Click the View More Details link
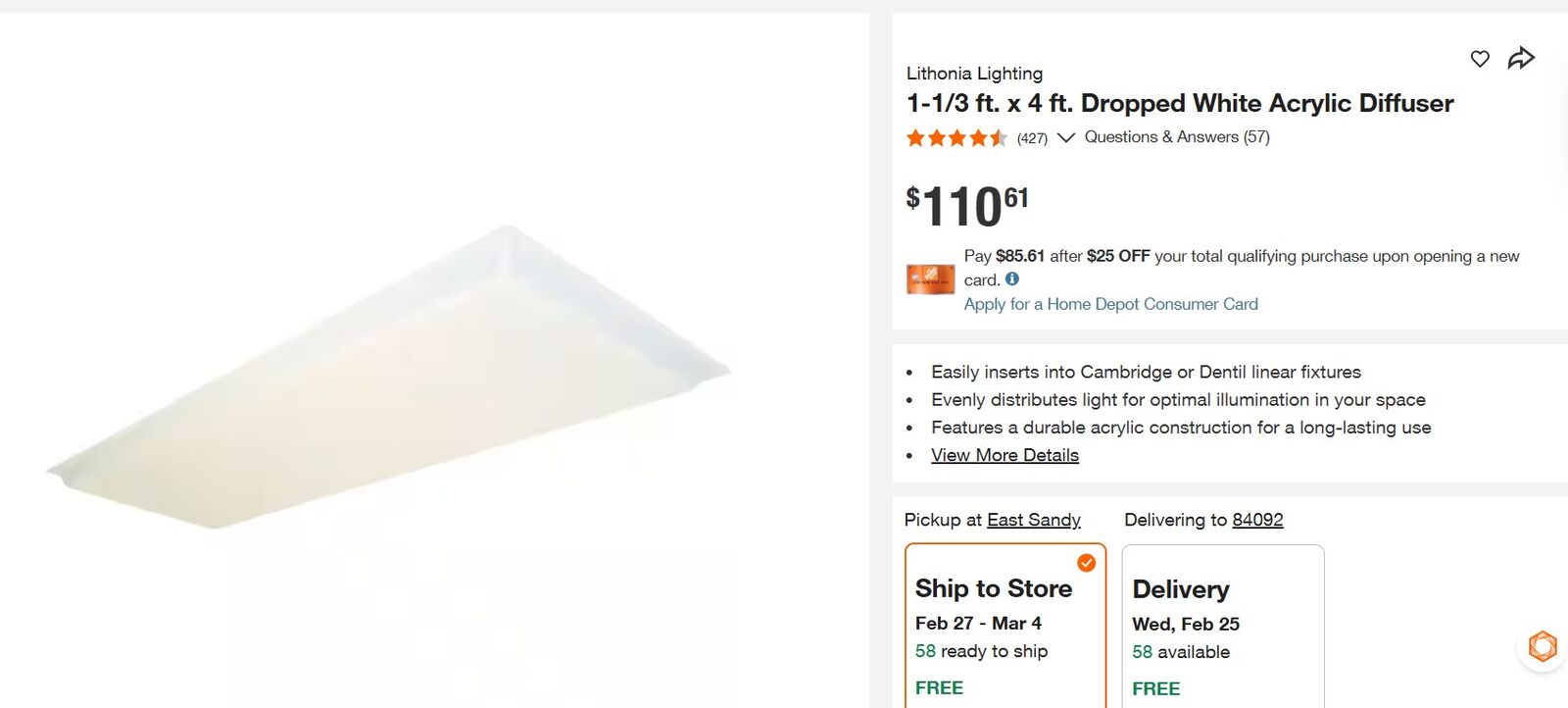 click(1004, 455)
